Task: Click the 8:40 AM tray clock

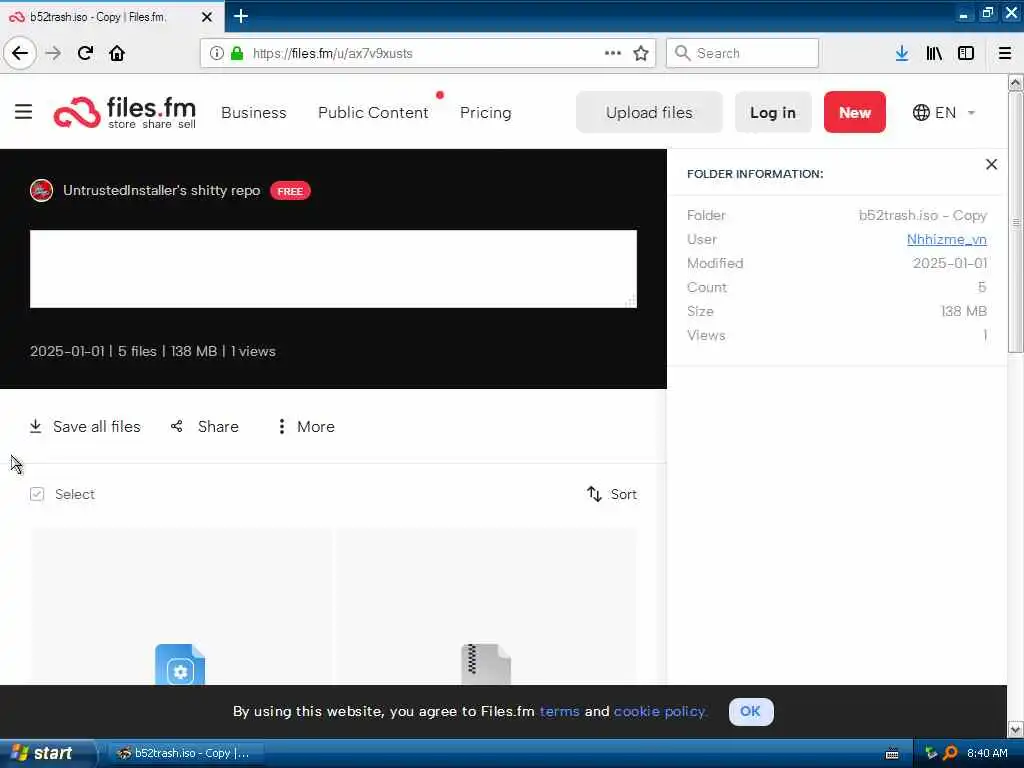Action: click(987, 753)
